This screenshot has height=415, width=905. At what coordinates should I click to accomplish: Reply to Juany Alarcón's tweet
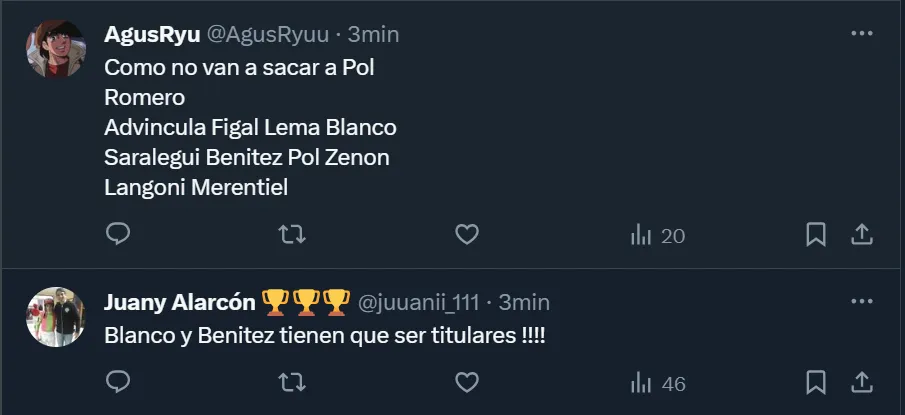(118, 382)
